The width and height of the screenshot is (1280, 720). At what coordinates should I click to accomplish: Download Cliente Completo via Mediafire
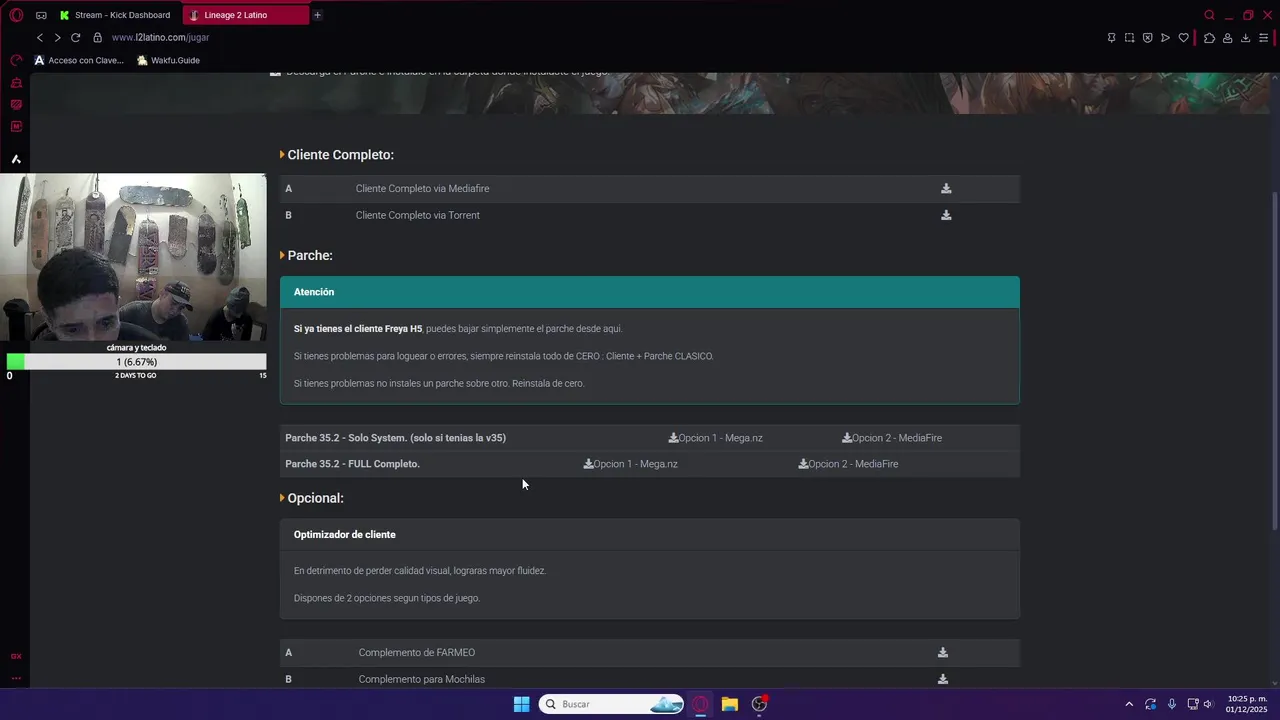point(946,188)
